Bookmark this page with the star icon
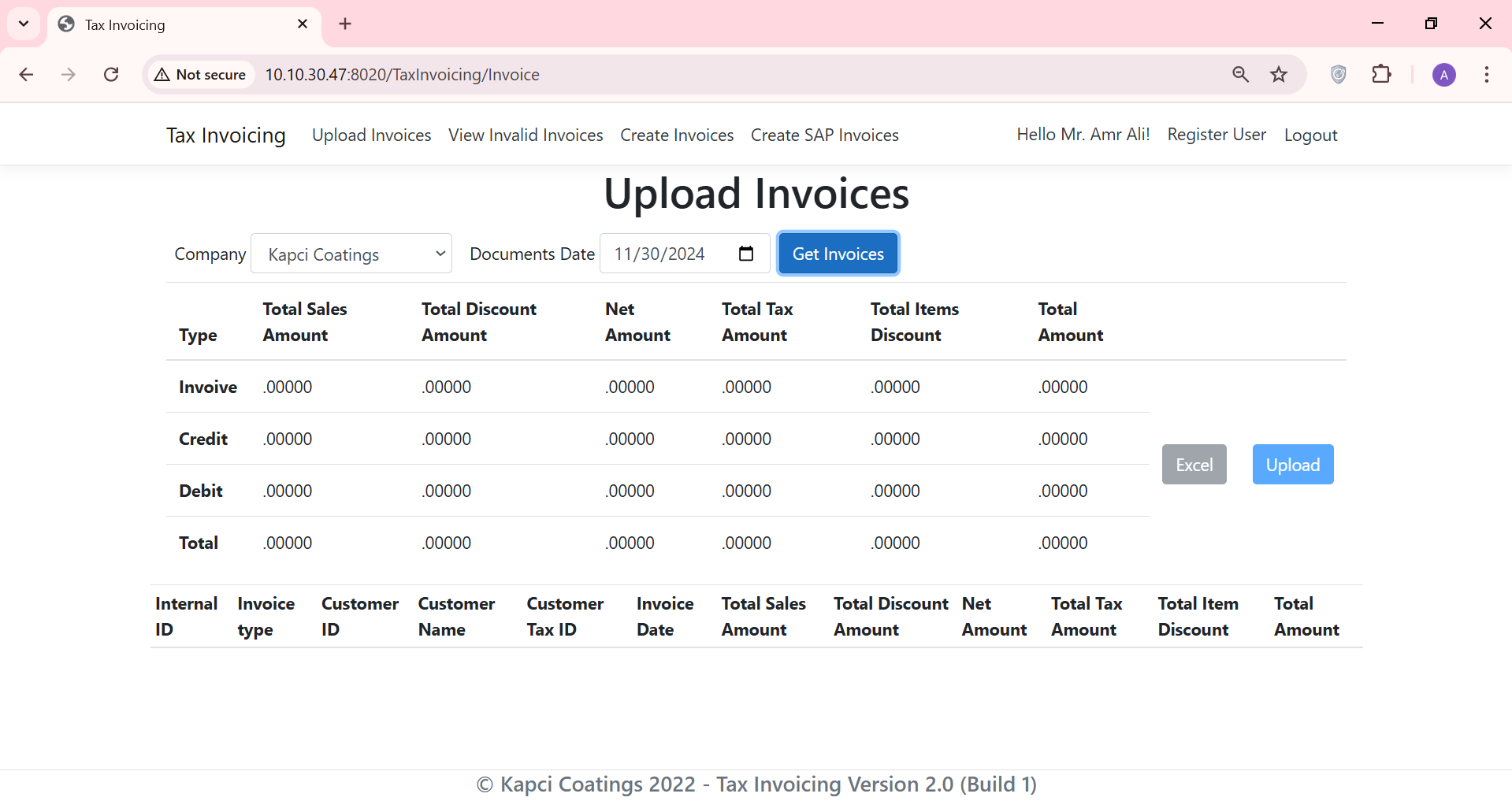Viewport: 1512px width, 801px height. coord(1279,74)
